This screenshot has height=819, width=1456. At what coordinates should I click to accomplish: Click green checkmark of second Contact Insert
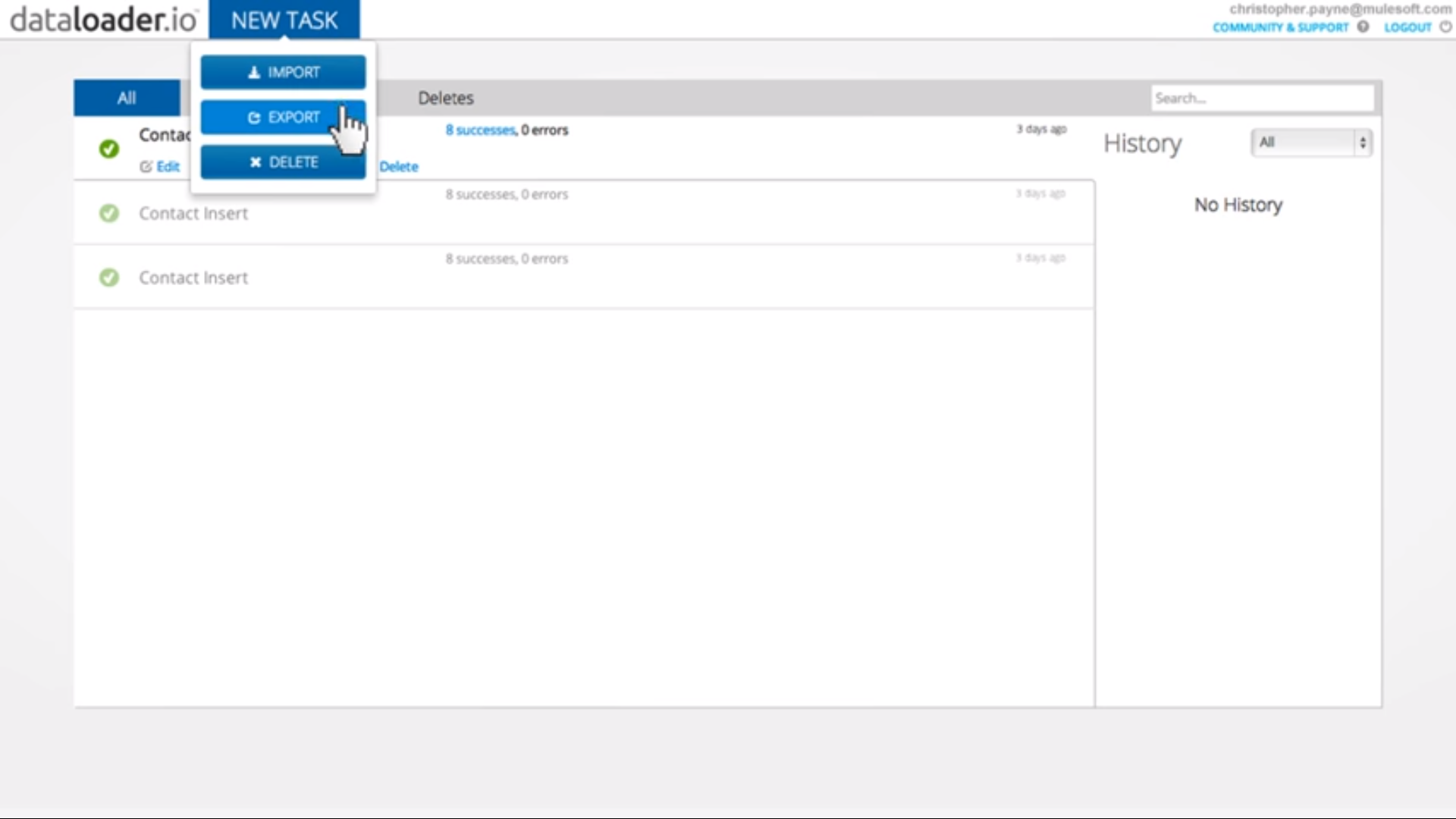coord(109,213)
